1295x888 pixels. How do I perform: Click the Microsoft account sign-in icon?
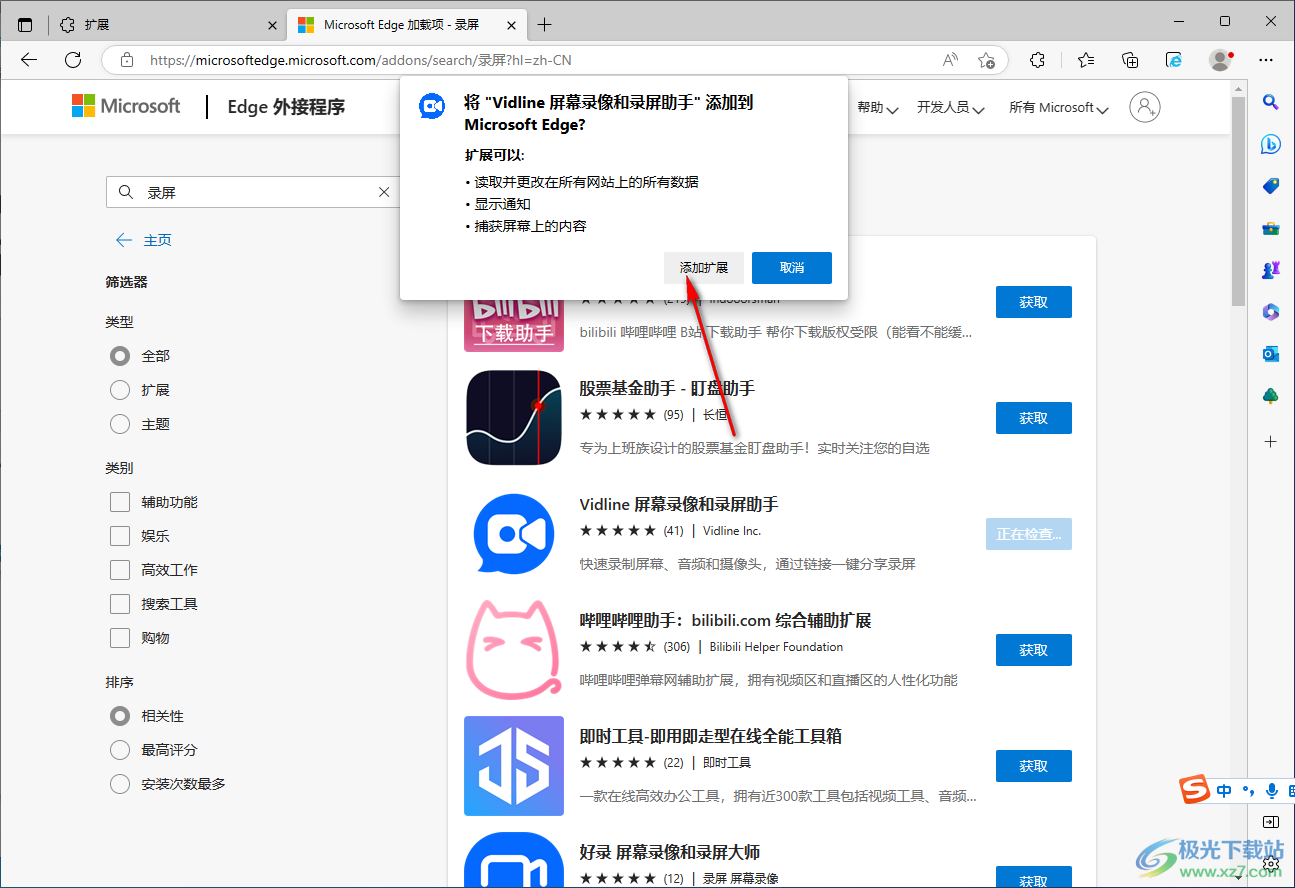[x=1145, y=107]
